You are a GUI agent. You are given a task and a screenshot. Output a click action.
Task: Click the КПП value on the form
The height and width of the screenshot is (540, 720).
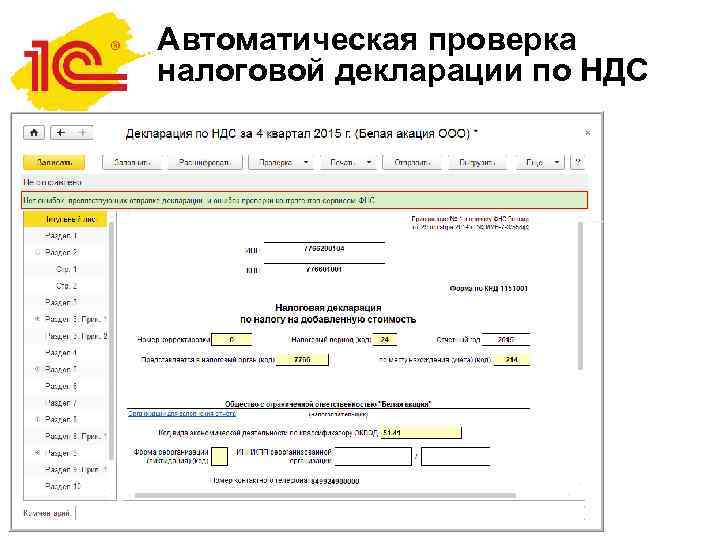tap(324, 270)
